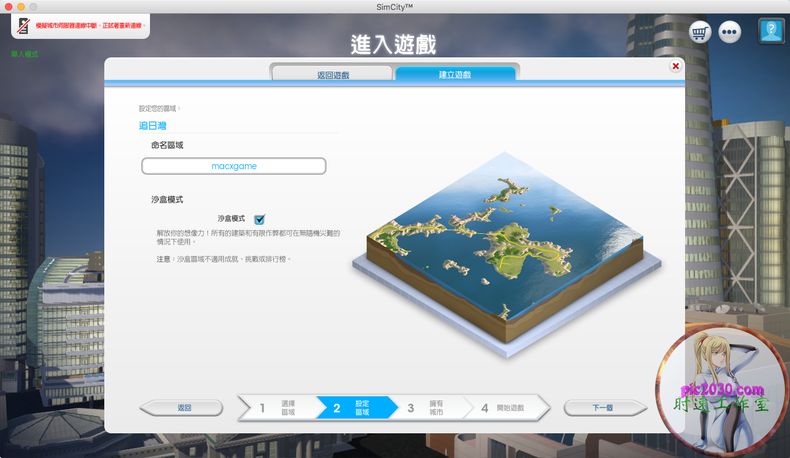Close the game setup dialog
The height and width of the screenshot is (458, 790).
(x=675, y=66)
